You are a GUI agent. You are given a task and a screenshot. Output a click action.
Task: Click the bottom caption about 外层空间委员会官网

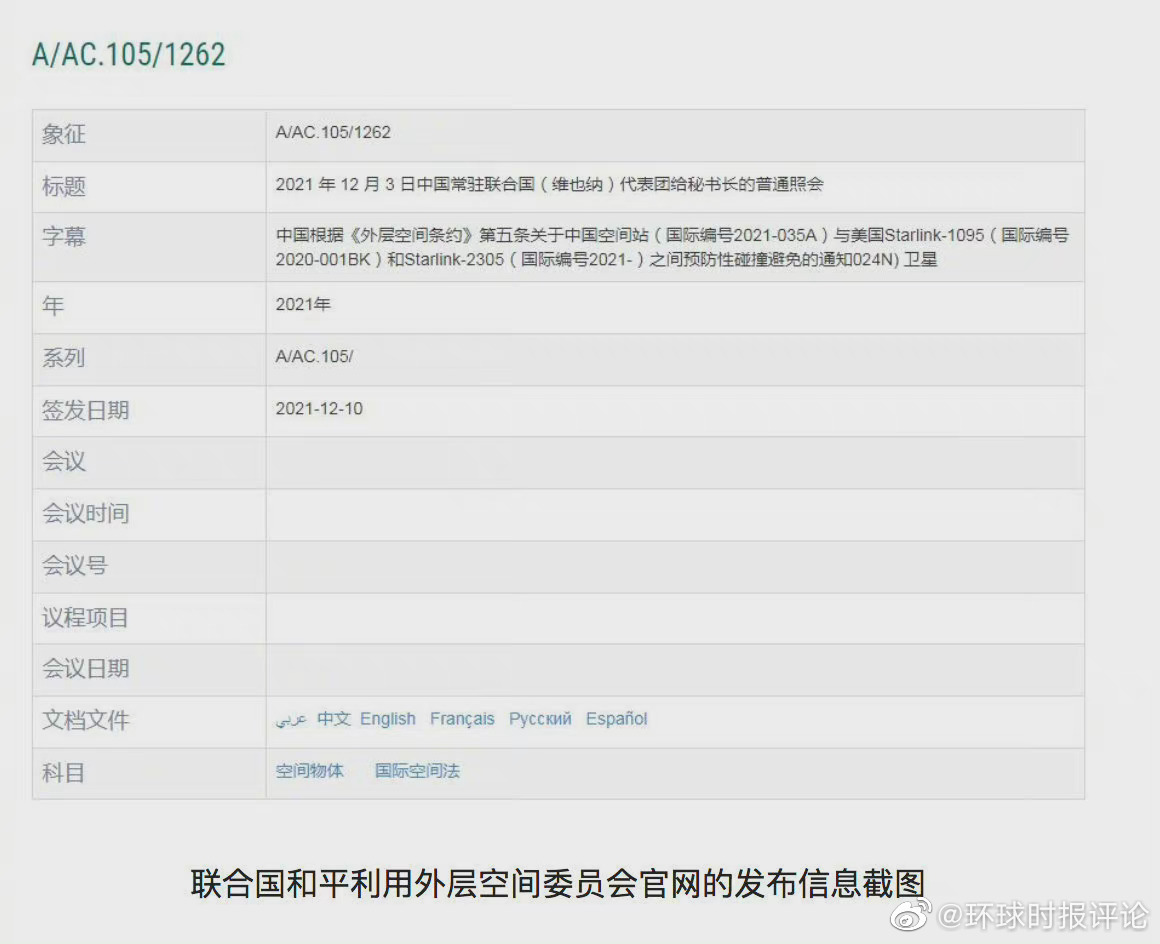point(558,883)
